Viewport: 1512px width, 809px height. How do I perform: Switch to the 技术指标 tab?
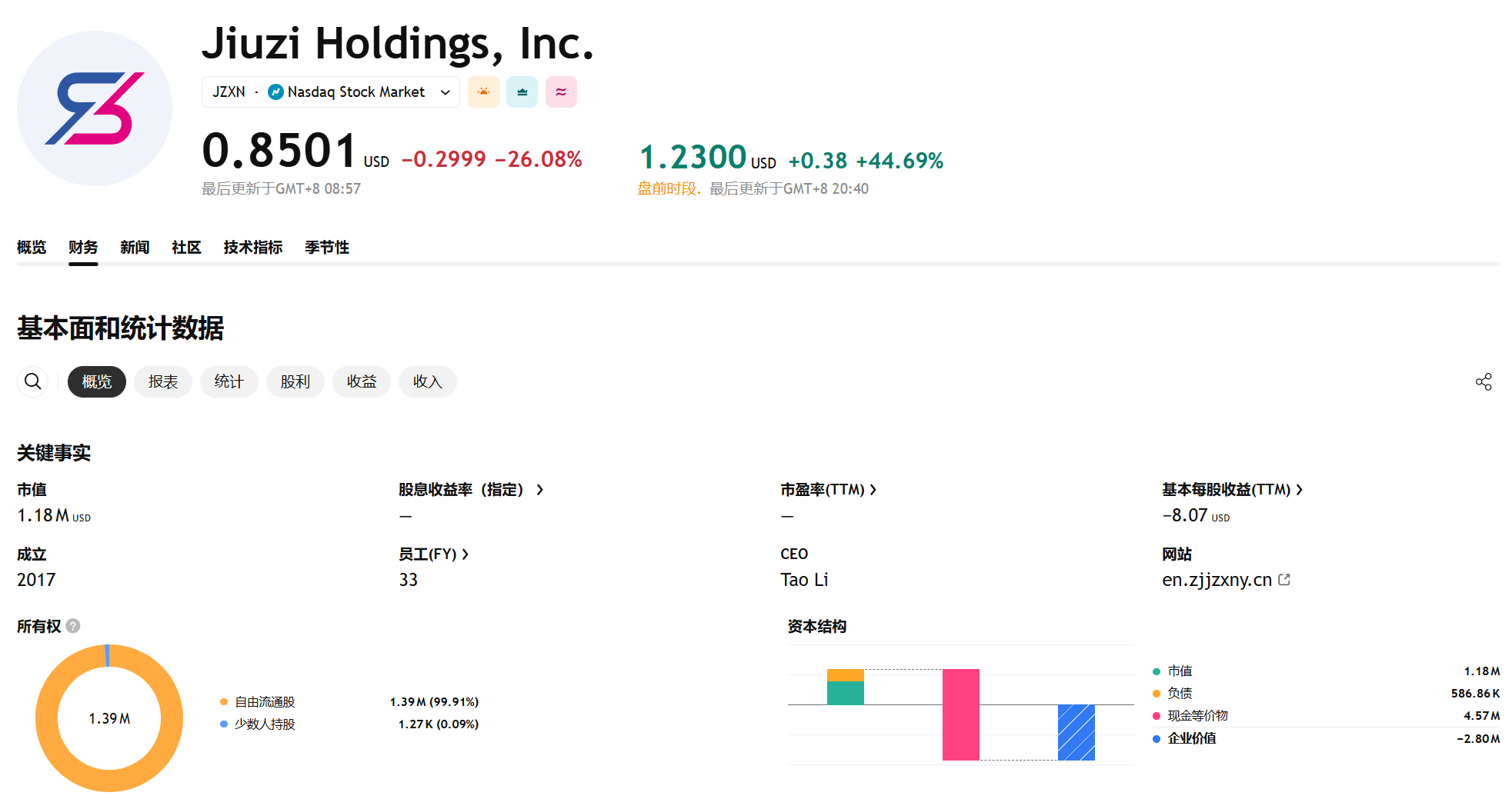[x=253, y=248]
